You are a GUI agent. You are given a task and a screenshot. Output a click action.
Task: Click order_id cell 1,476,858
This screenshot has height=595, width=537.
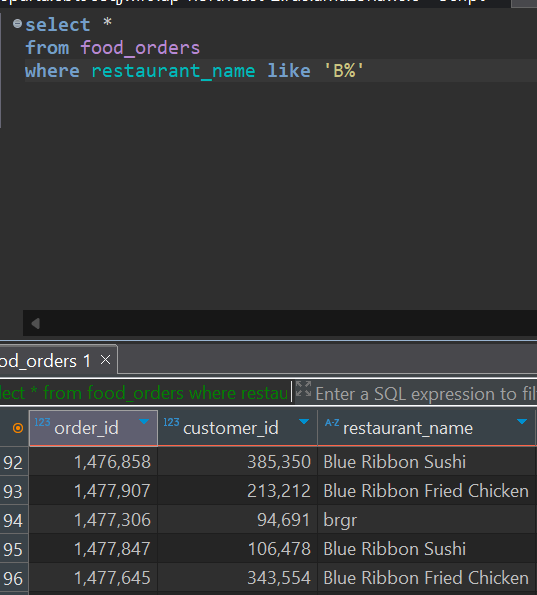coord(93,462)
